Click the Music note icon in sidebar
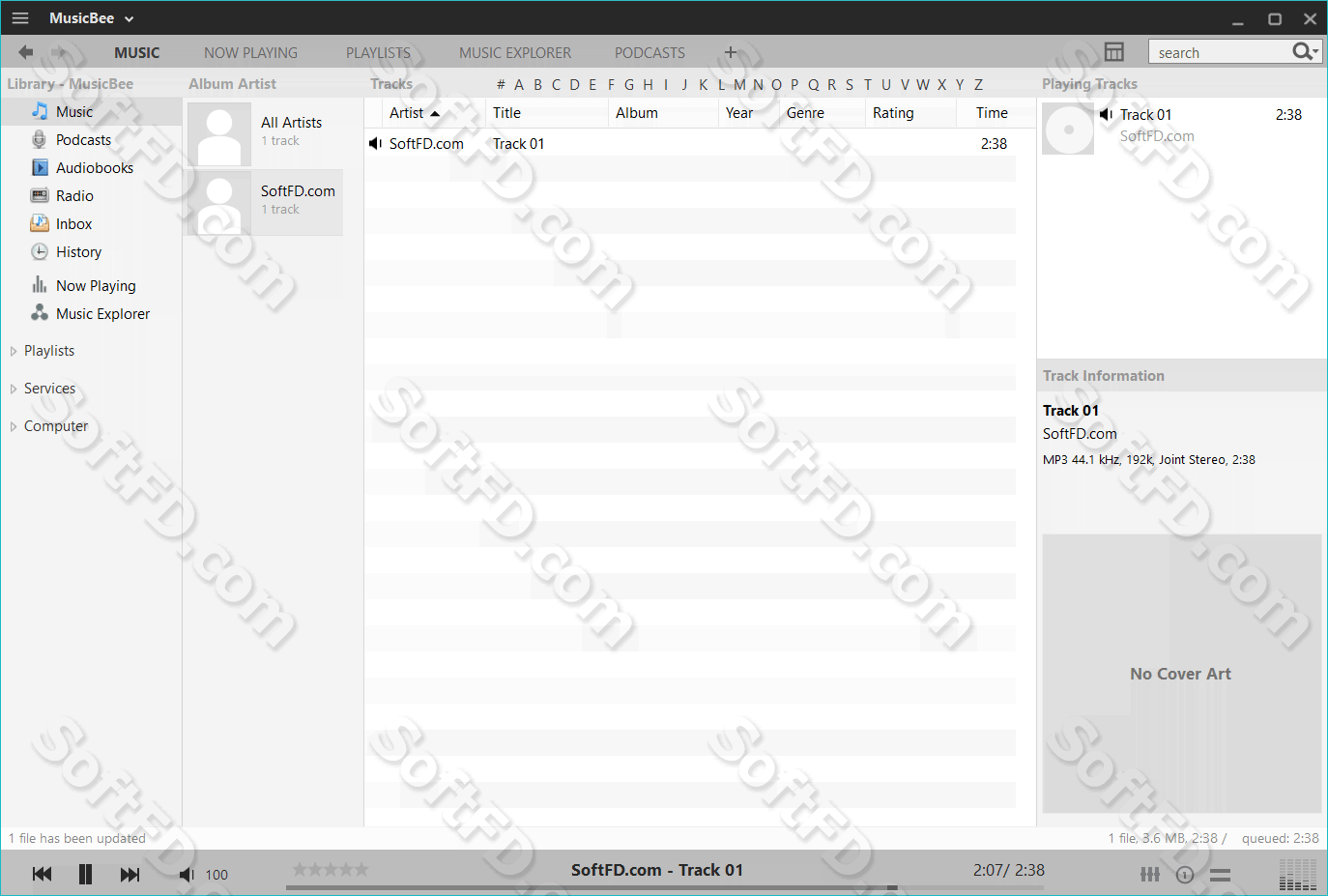Screen dimensions: 1328x896 (40, 111)
